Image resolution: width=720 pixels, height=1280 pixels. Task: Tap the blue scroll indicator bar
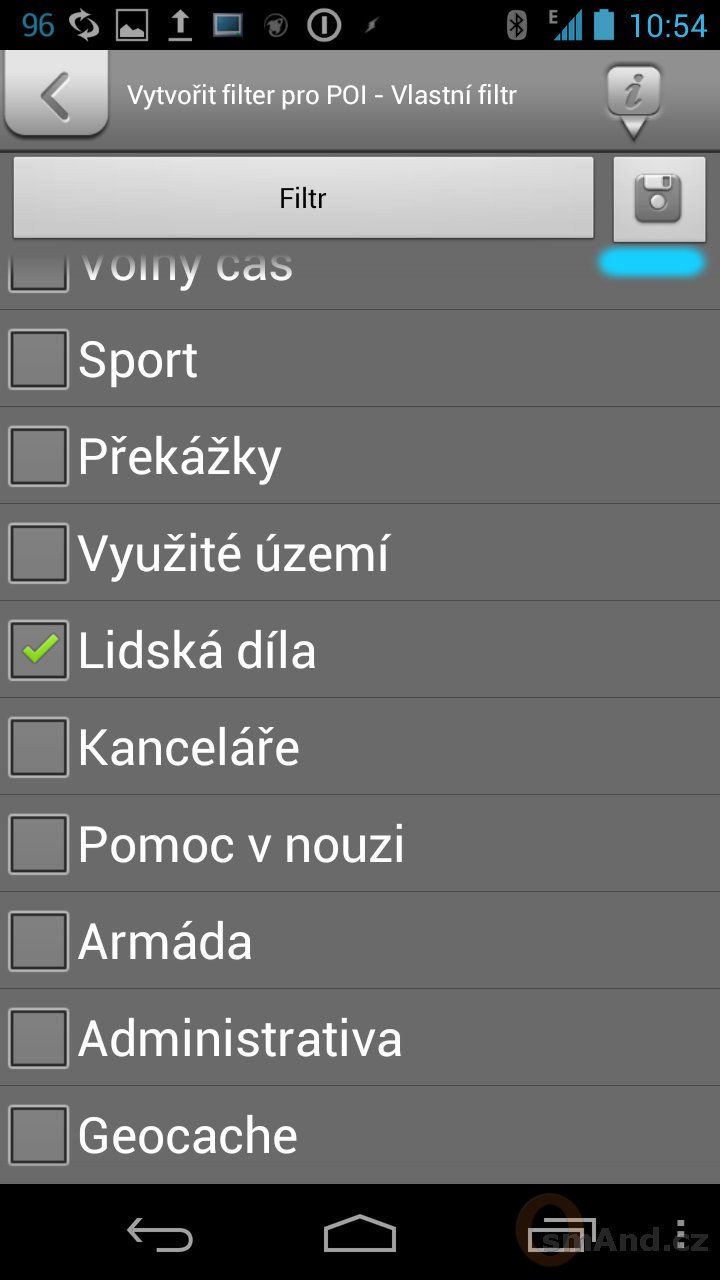point(651,263)
